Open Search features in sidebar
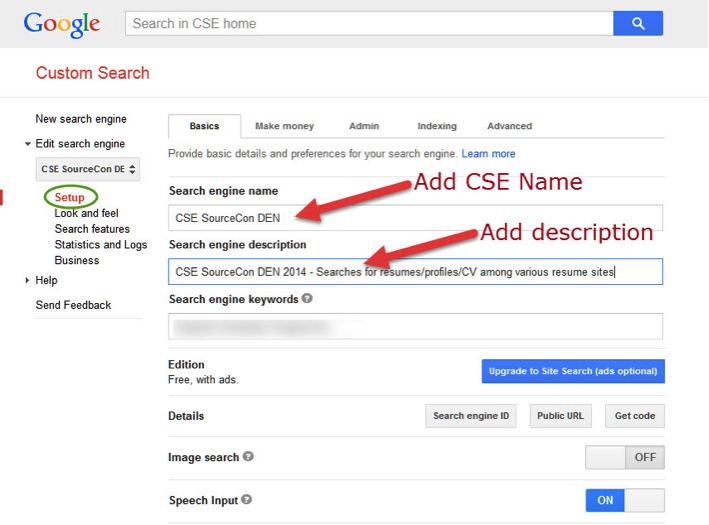This screenshot has width=709, height=525. coord(92,229)
